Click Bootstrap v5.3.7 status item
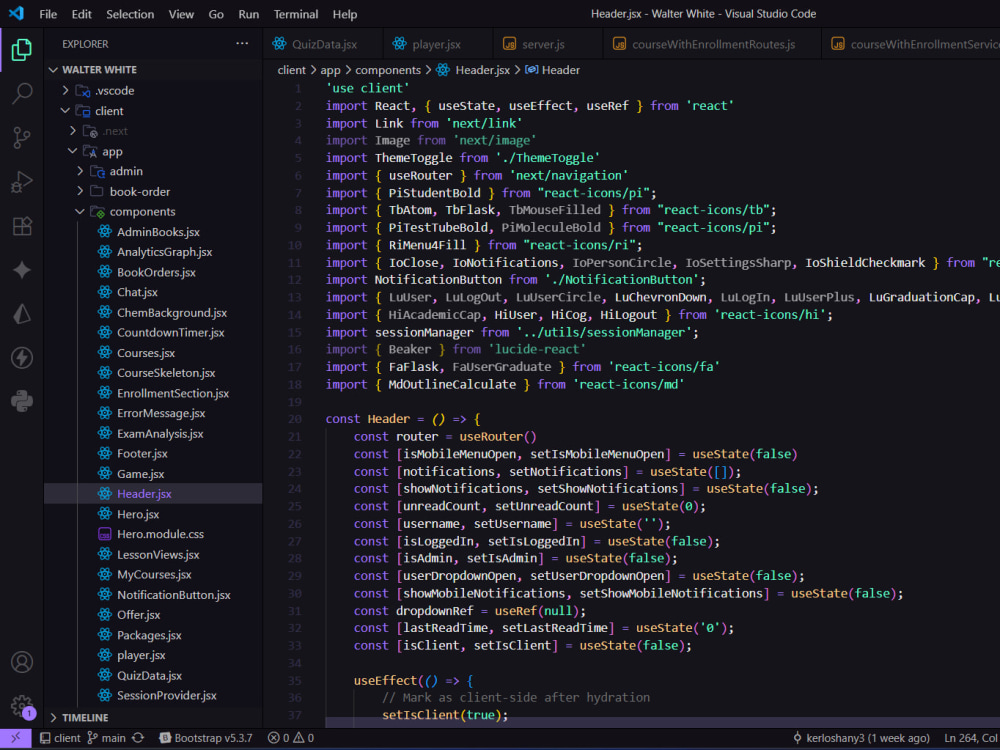 pos(205,738)
